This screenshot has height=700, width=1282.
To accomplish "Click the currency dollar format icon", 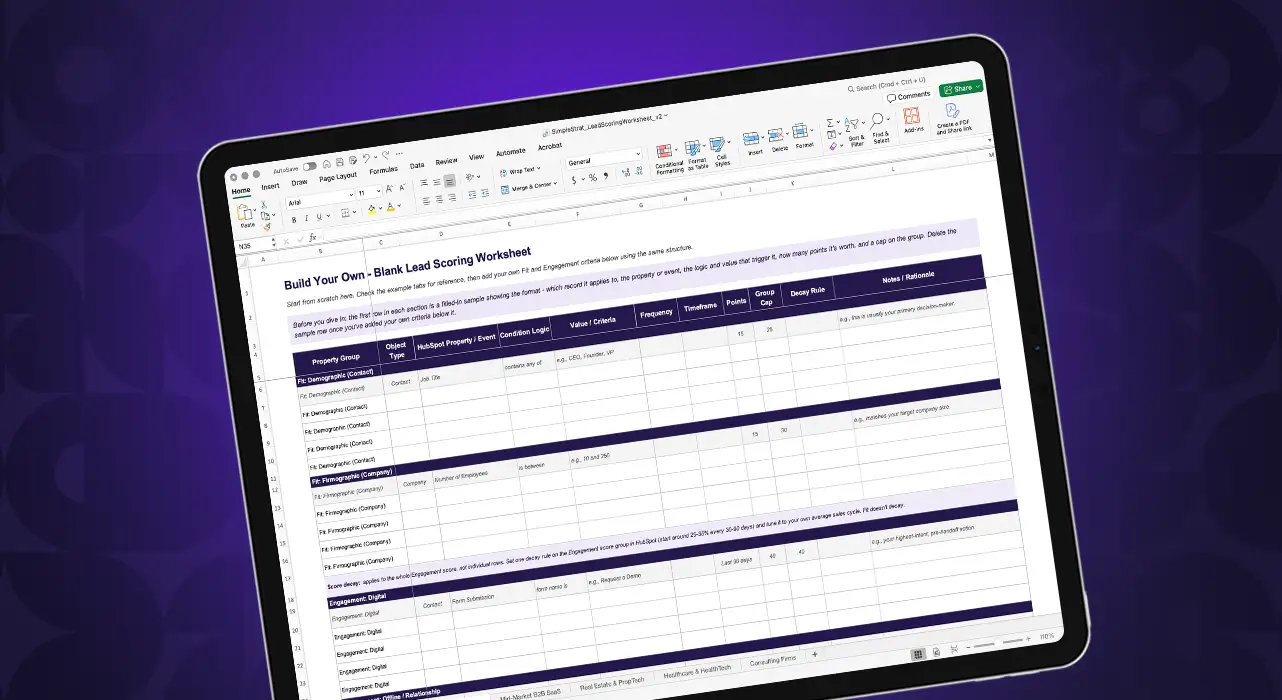I will [574, 180].
